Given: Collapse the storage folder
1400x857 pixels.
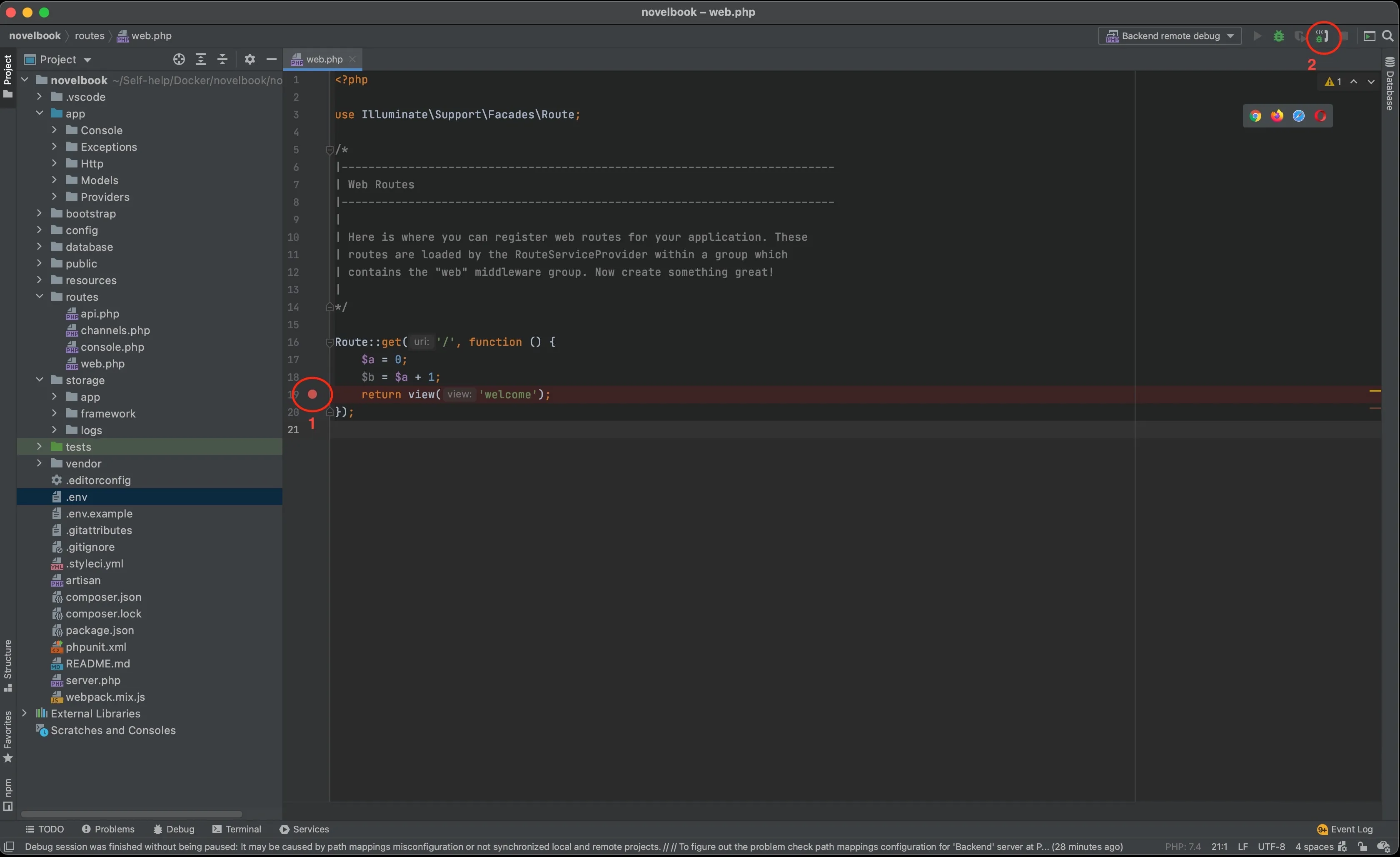Looking at the screenshot, I should (x=39, y=380).
